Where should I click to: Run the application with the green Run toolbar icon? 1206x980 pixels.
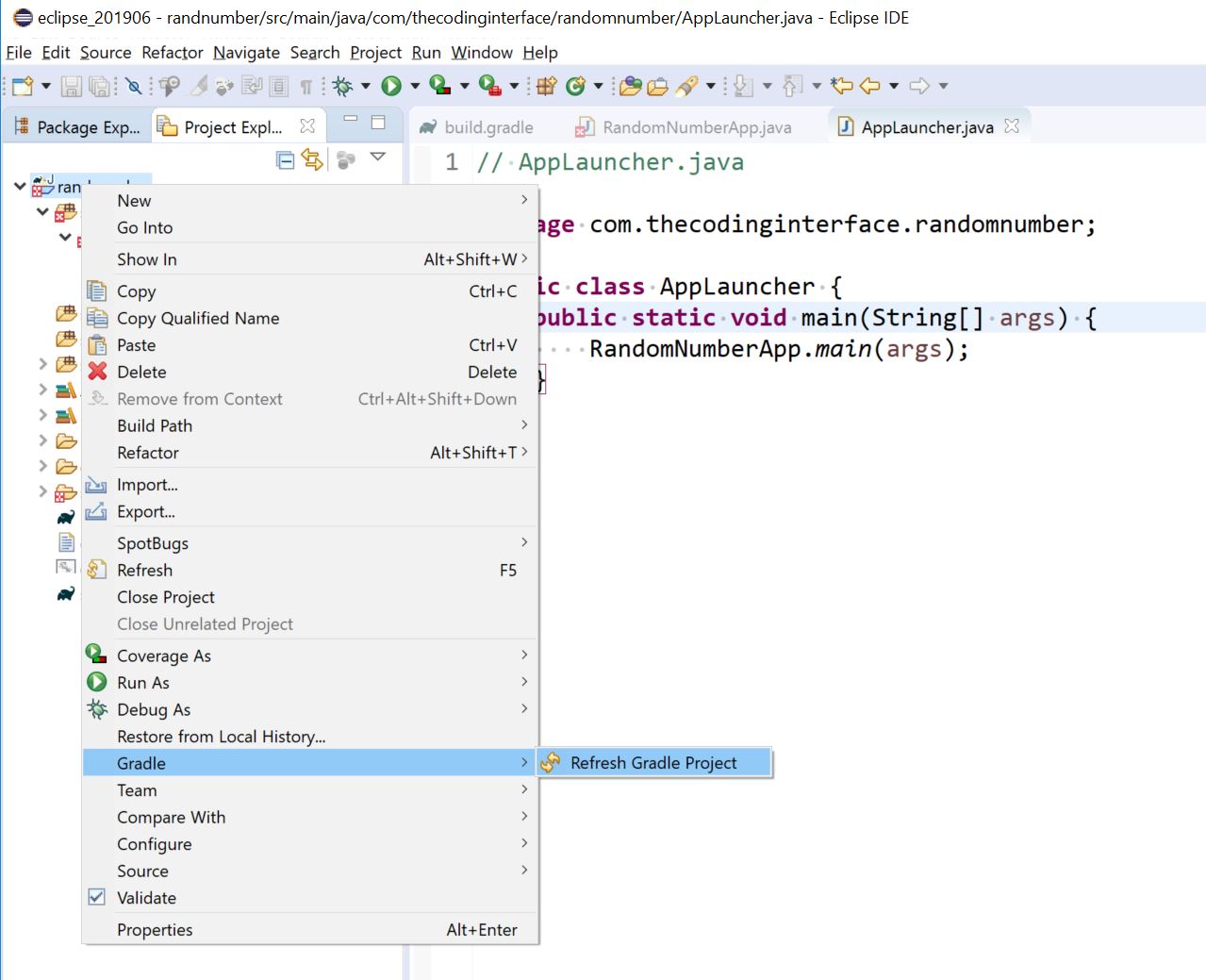(392, 85)
